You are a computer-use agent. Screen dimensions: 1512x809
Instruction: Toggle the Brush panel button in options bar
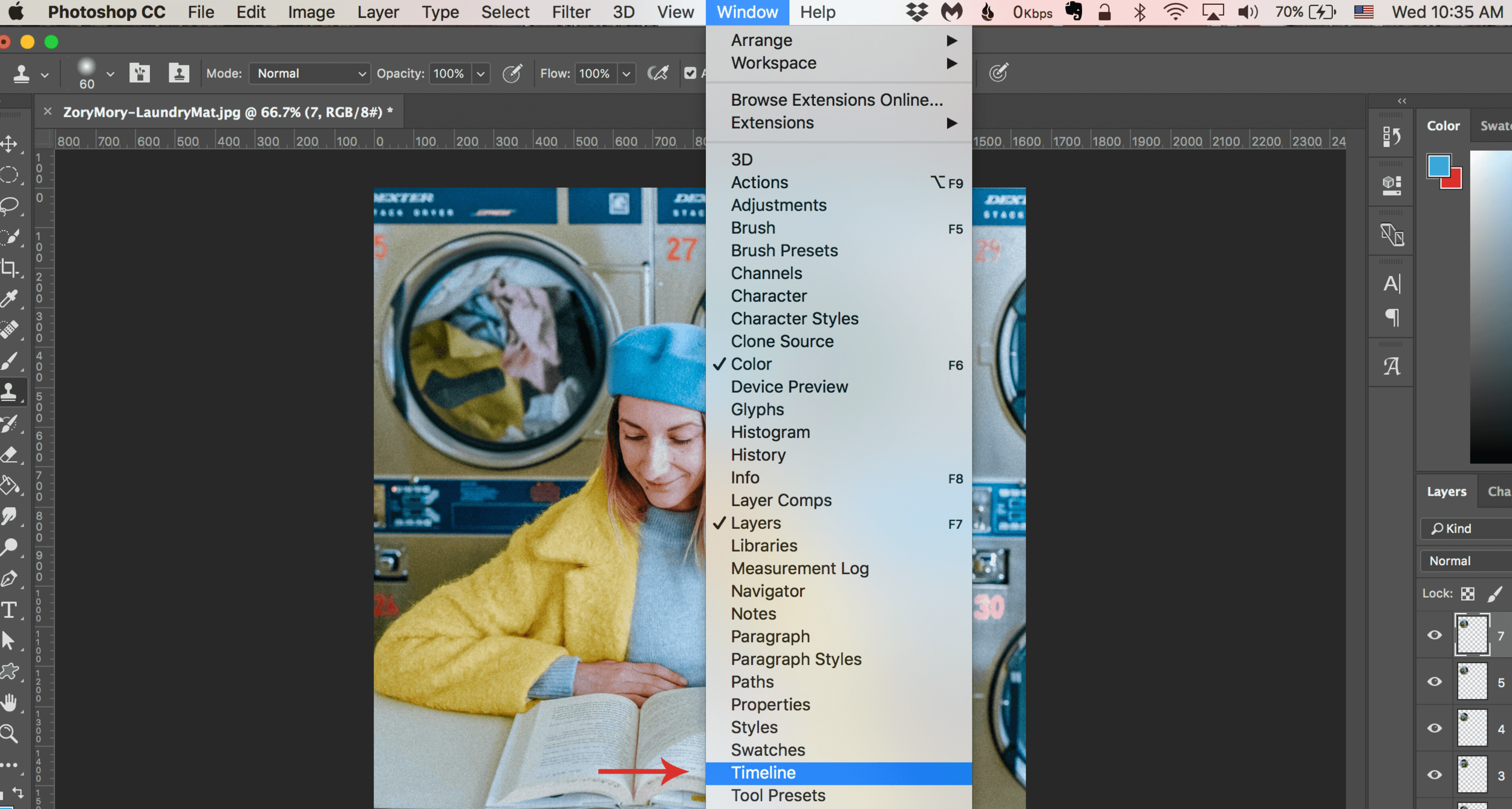(x=140, y=73)
